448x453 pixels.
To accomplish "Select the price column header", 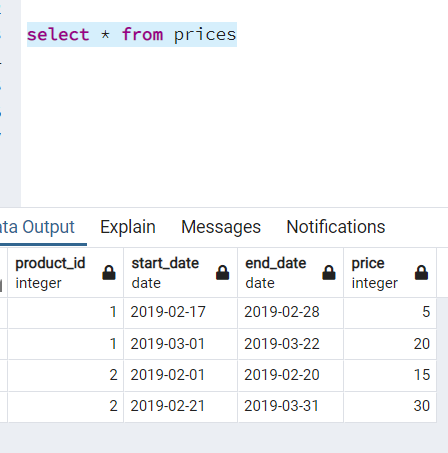I will tap(390, 273).
